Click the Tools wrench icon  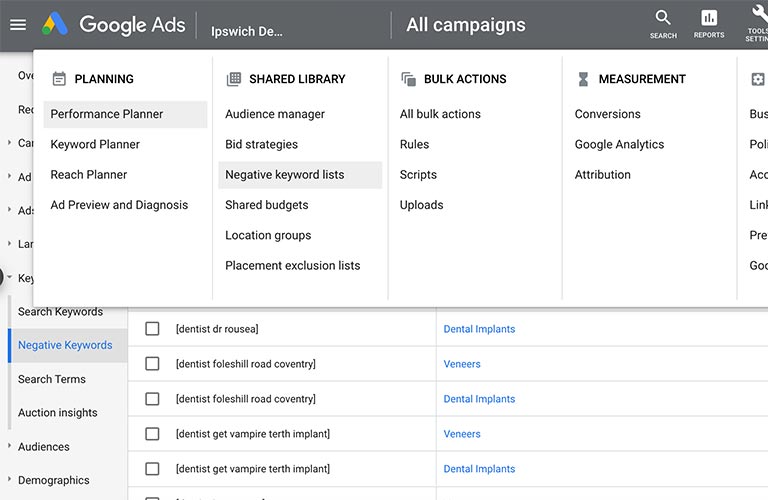click(x=757, y=19)
